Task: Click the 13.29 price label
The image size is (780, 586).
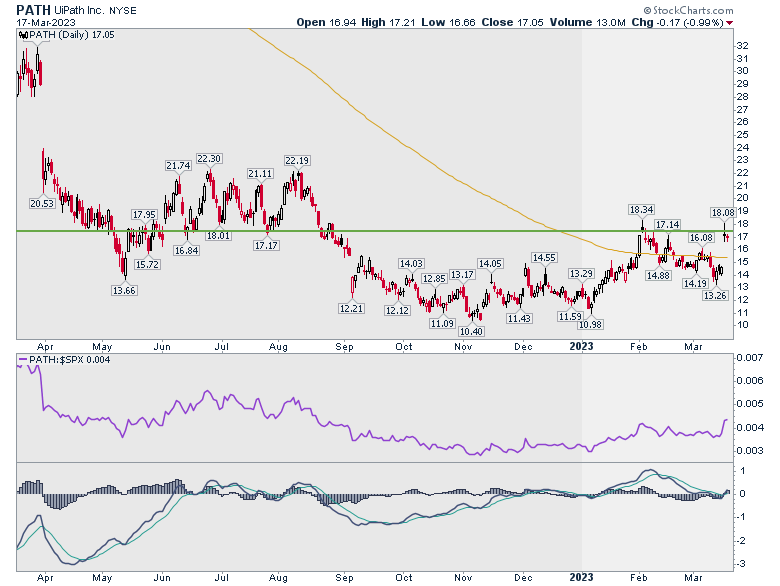Action: [581, 274]
